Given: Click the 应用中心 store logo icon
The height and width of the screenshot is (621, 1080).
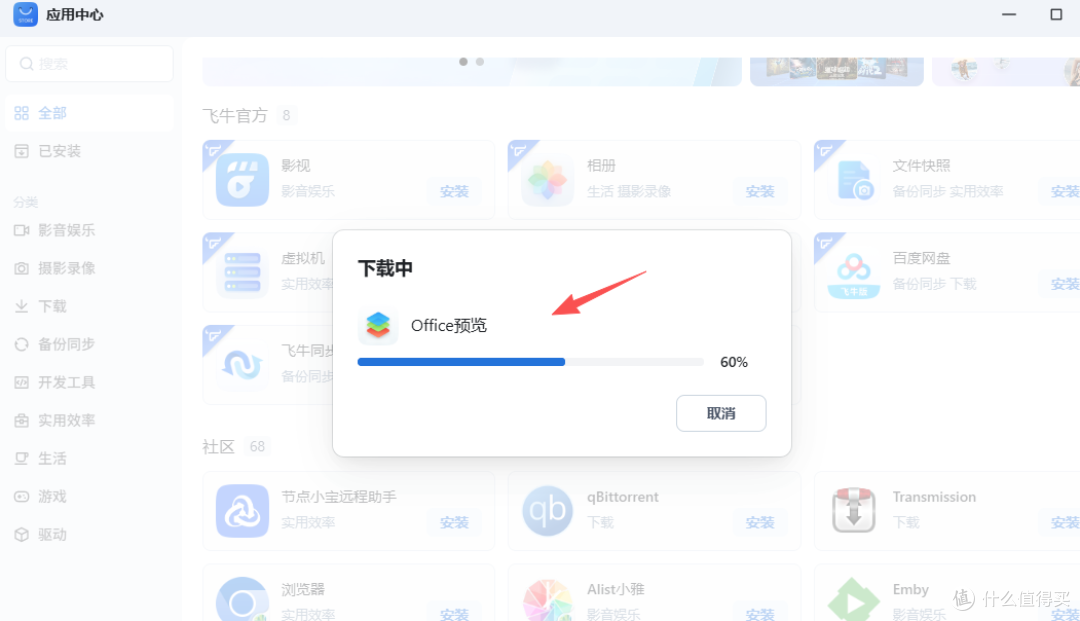Looking at the screenshot, I should click(25, 14).
